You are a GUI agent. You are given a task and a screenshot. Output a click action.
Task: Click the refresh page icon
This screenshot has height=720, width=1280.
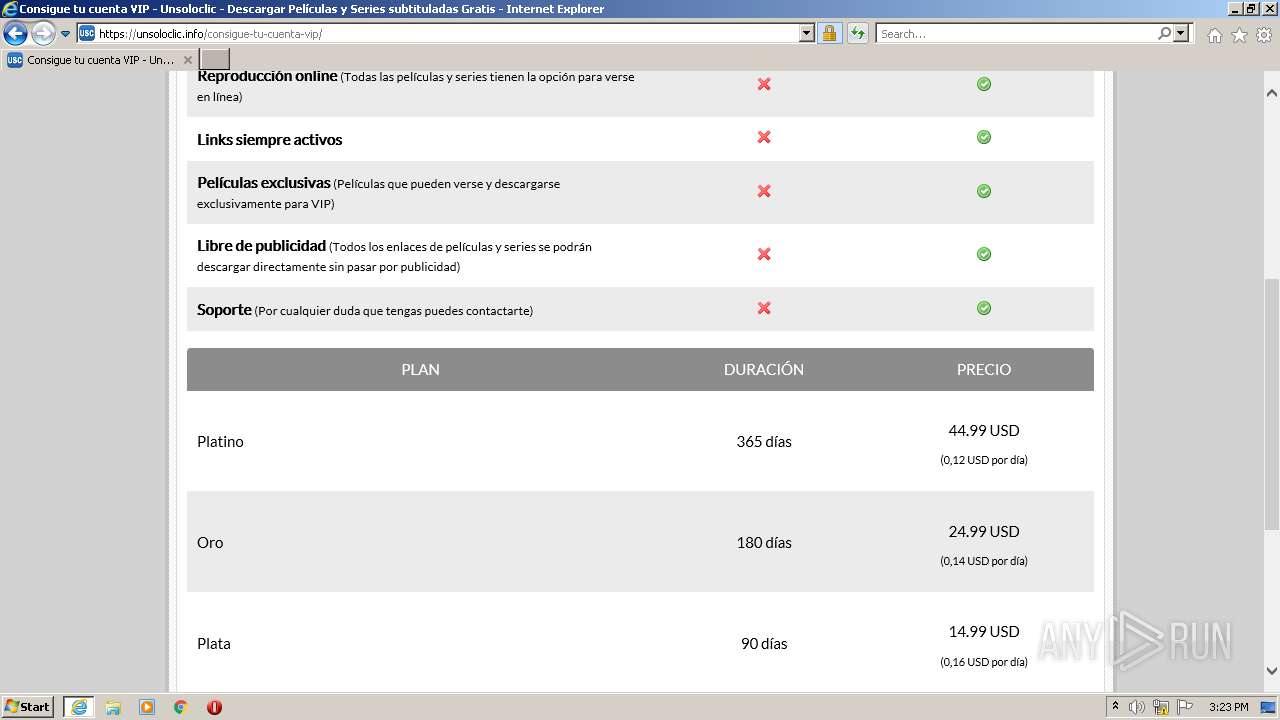click(x=857, y=33)
